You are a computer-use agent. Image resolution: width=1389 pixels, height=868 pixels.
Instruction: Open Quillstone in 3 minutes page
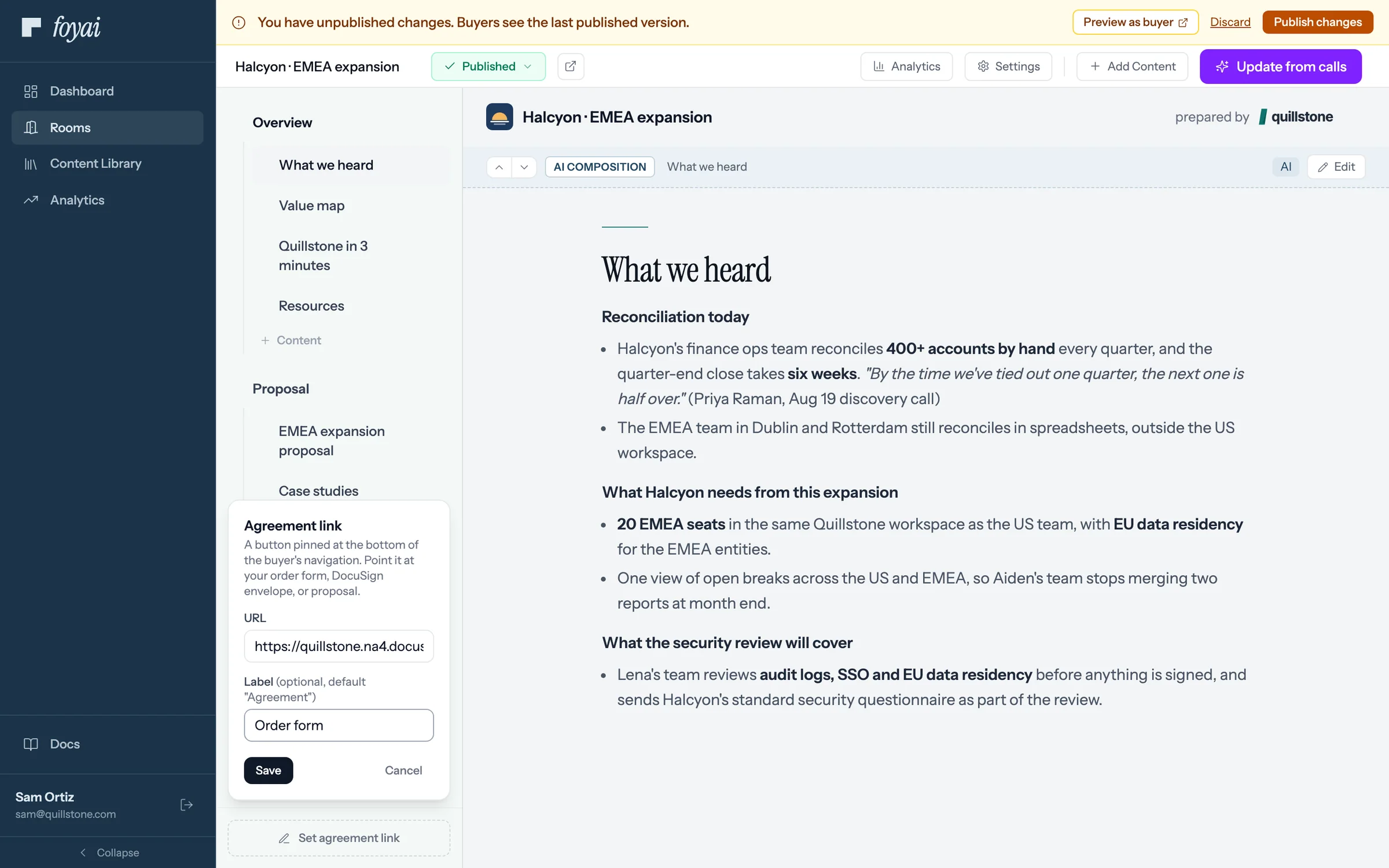point(351,255)
